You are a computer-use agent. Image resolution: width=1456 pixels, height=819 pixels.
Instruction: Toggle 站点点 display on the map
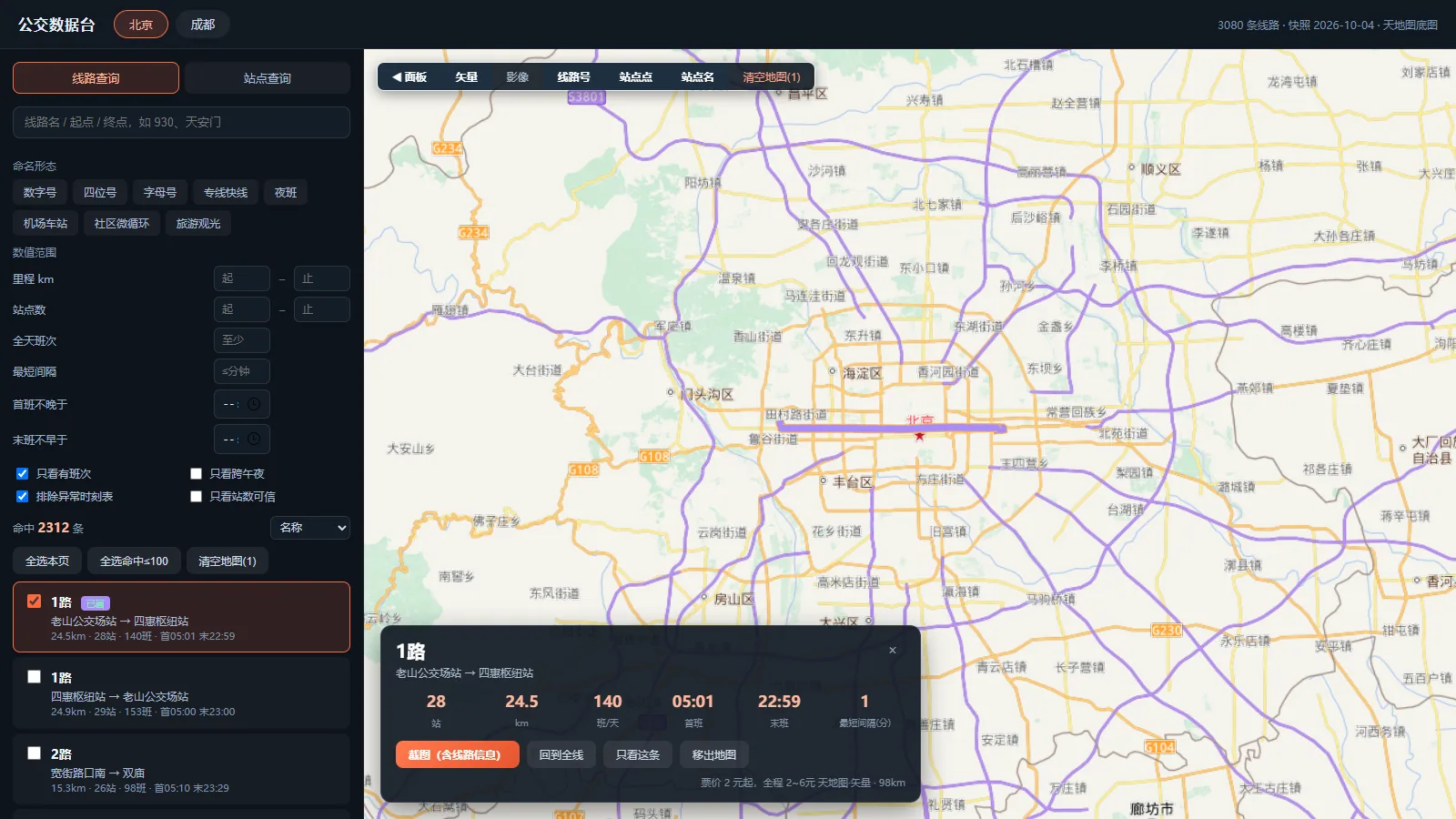636,77
